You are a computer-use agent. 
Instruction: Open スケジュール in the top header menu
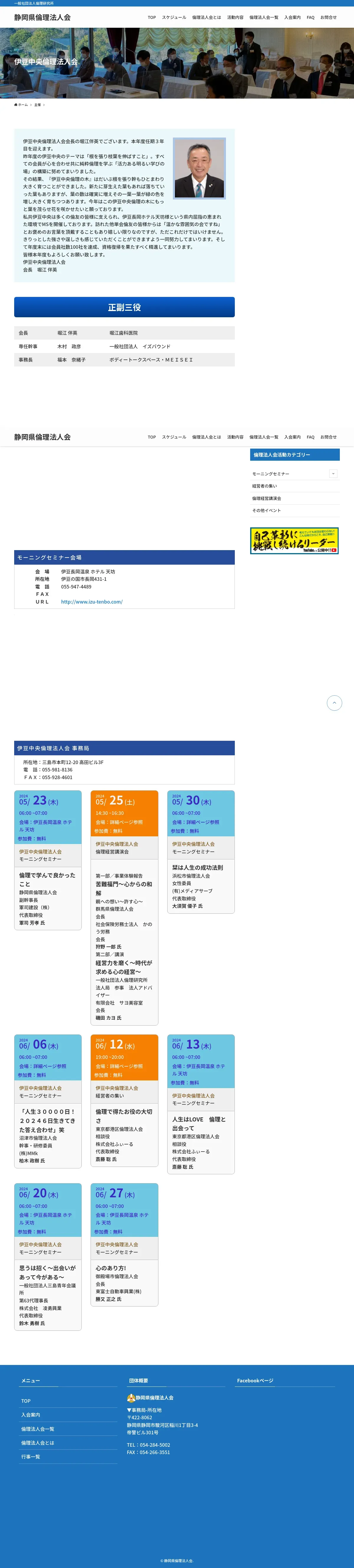click(174, 18)
